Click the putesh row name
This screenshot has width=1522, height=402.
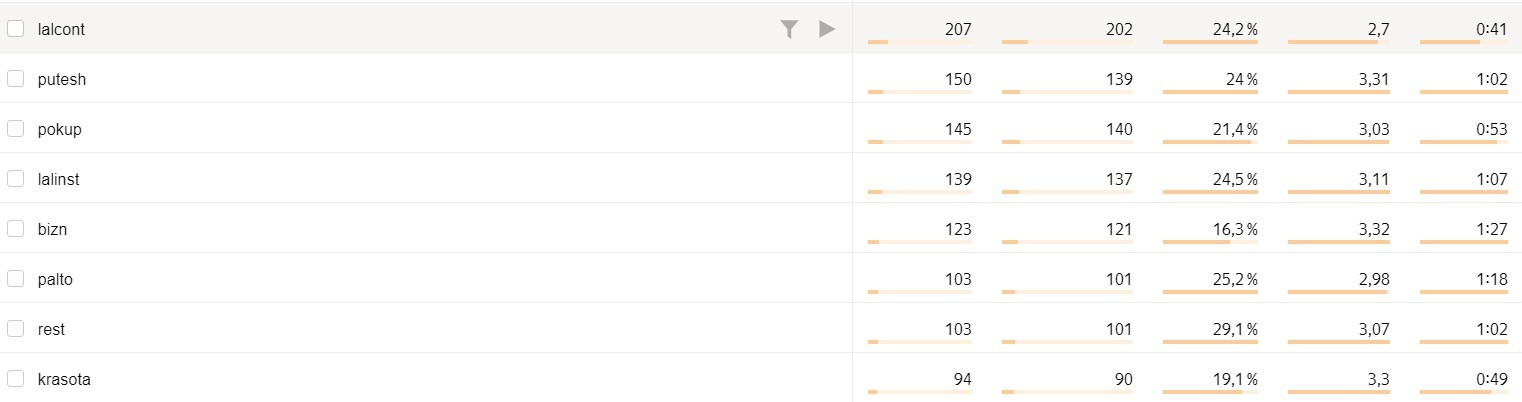point(62,79)
